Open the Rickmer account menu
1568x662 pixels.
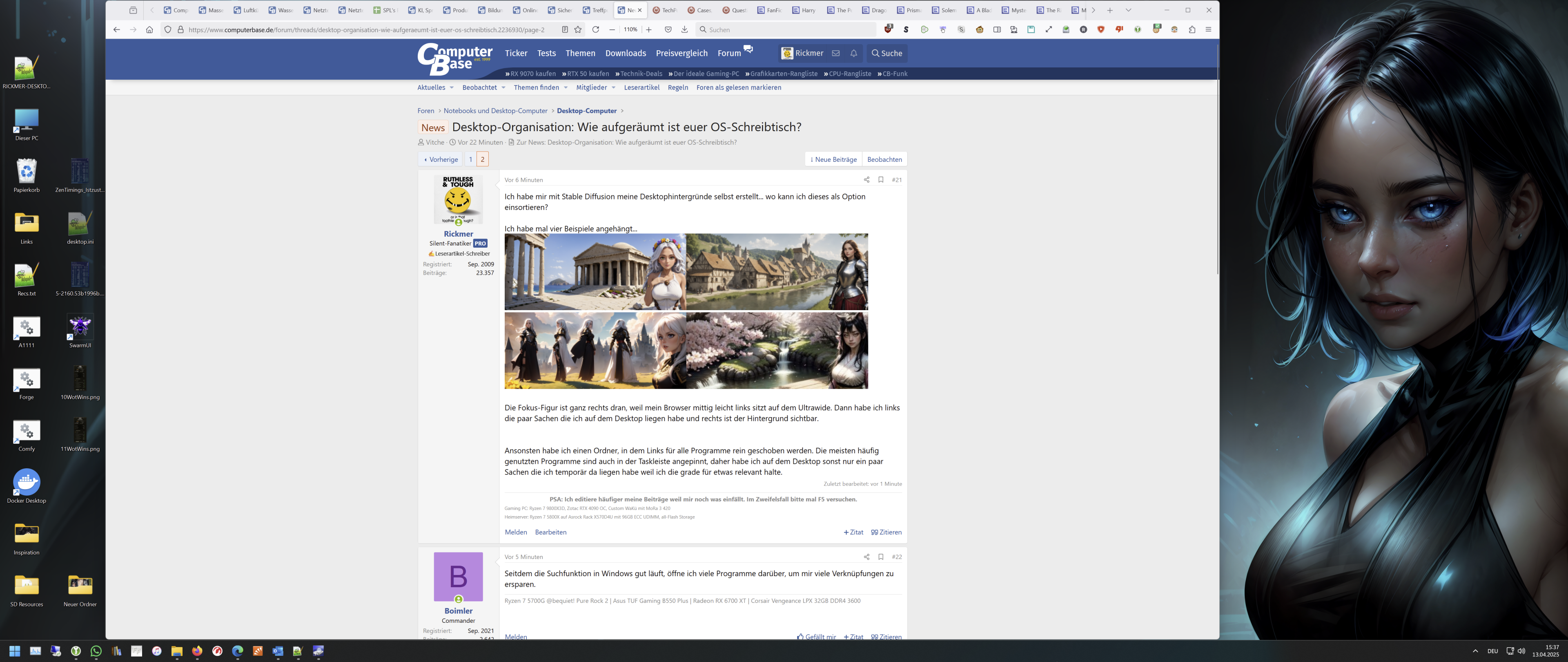pyautogui.click(x=802, y=53)
